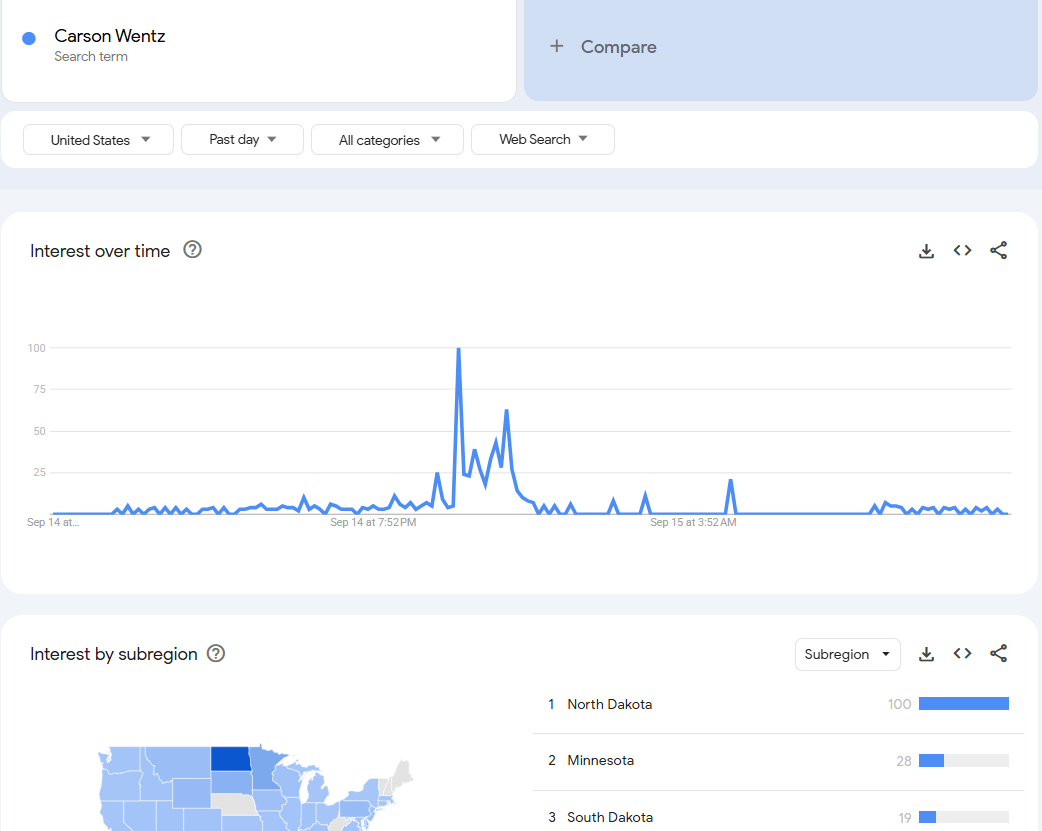Viewport: 1042px width, 831px height.
Task: Click the "Search term" caption under Carson Wentz
Action: (x=91, y=57)
